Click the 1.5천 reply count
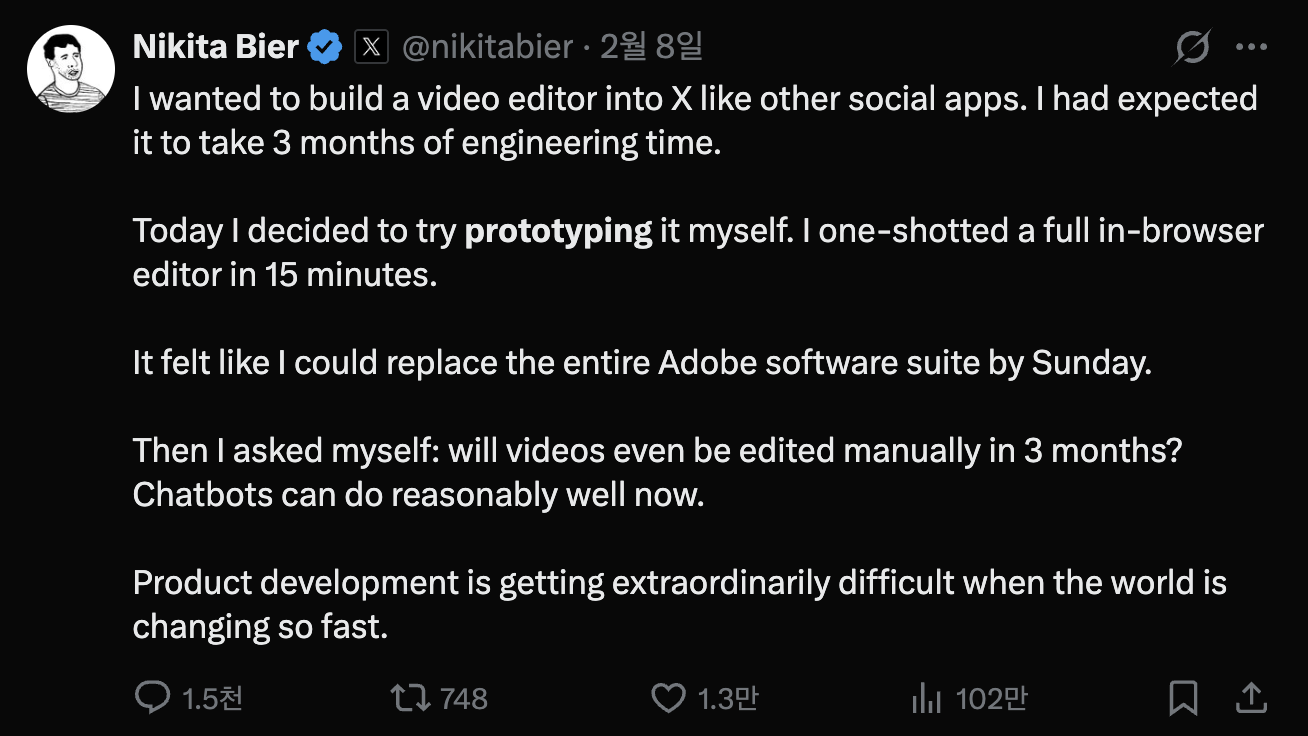 pos(213,698)
